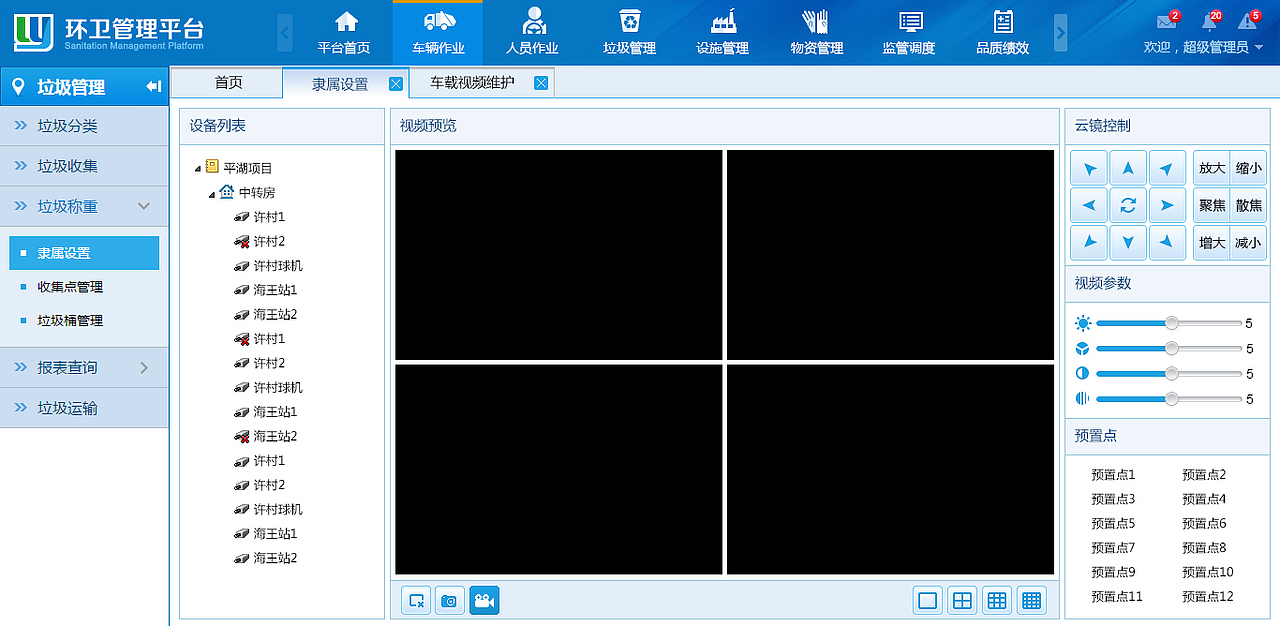Switch to sixteen-window video layout
This screenshot has width=1280, height=626.
[1032, 600]
